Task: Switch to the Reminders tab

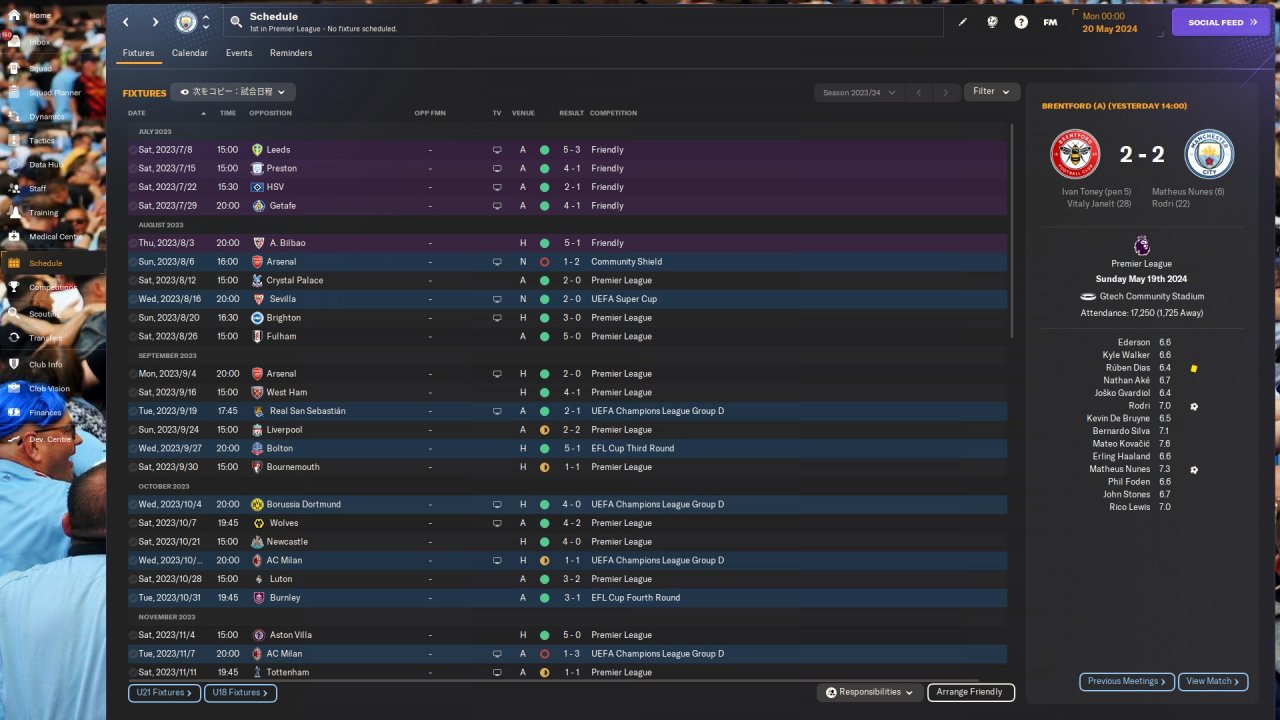Action: 291,53
